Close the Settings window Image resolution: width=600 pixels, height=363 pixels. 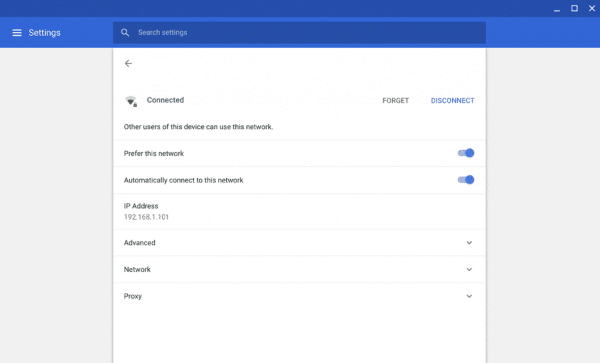[x=592, y=8]
